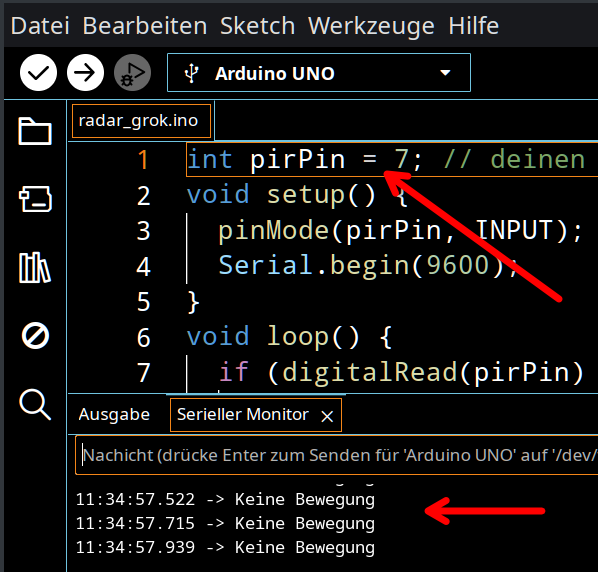
Task: Open the Search magnifier icon in the sidebar
Action: 35,405
